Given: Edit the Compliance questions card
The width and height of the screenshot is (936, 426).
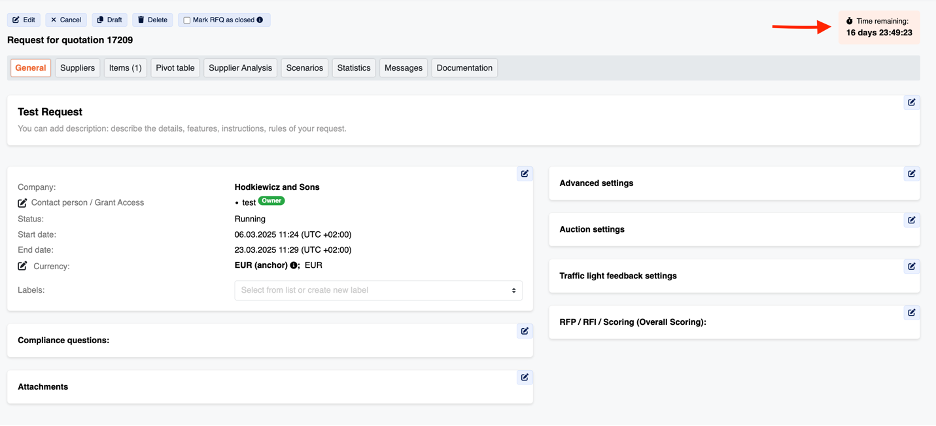Looking at the screenshot, I should coord(525,331).
